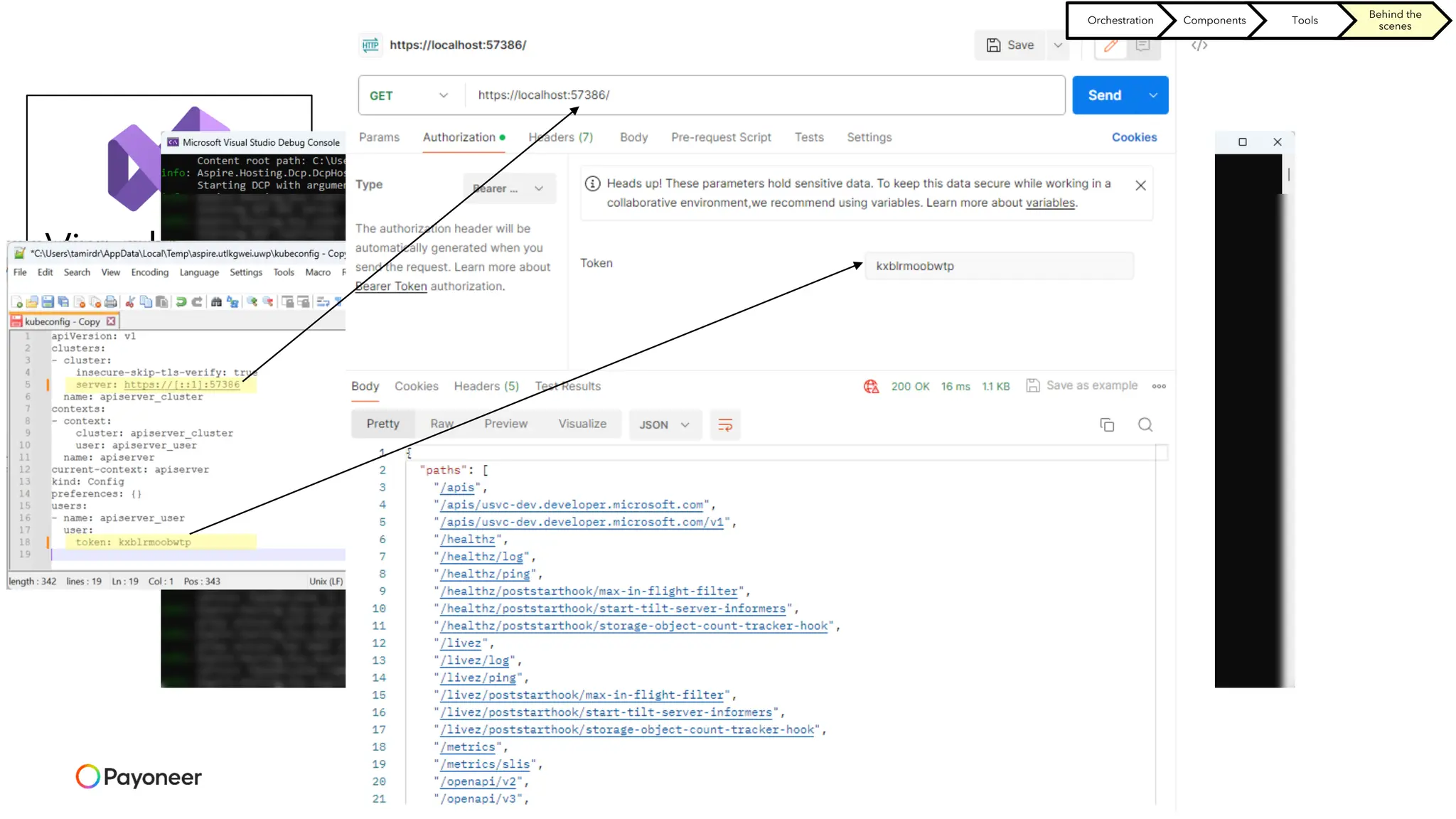This screenshot has height=819, width=1456.
Task: Click the Zoom In icon in Notepad++
Action: click(252, 302)
